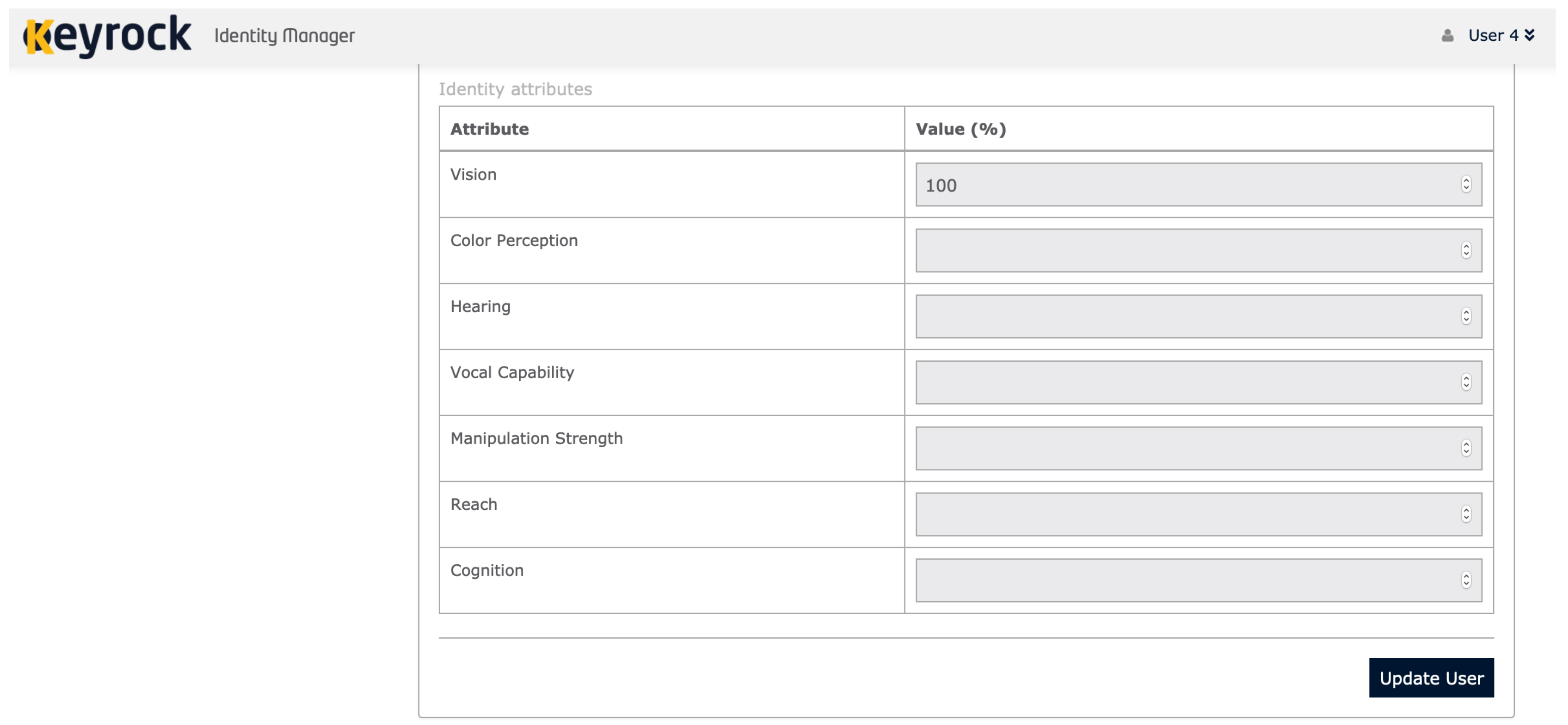
Task: Click the Vision field stepper arrows
Action: point(1466,185)
